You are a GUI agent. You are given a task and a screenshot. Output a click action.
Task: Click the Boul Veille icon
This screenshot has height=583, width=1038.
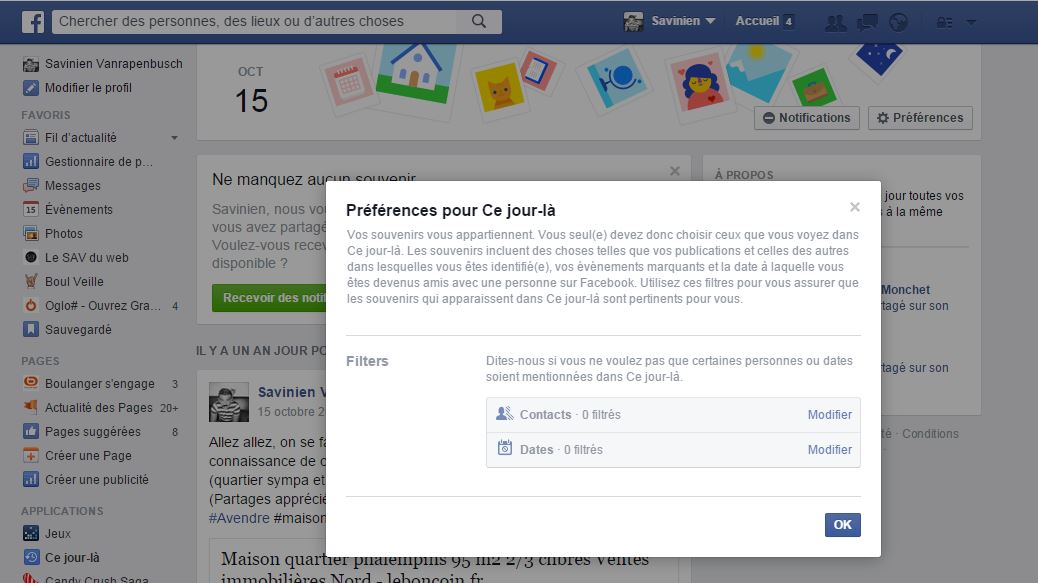30,281
